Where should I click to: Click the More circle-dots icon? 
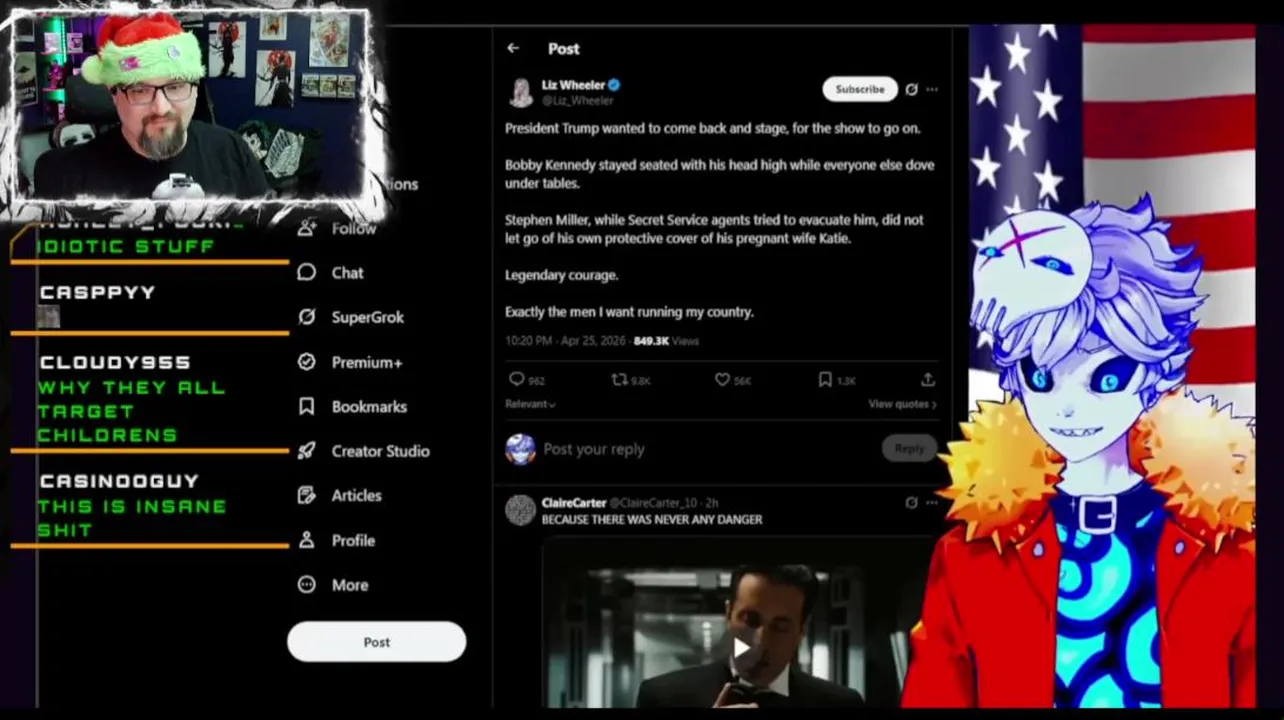[x=307, y=585]
